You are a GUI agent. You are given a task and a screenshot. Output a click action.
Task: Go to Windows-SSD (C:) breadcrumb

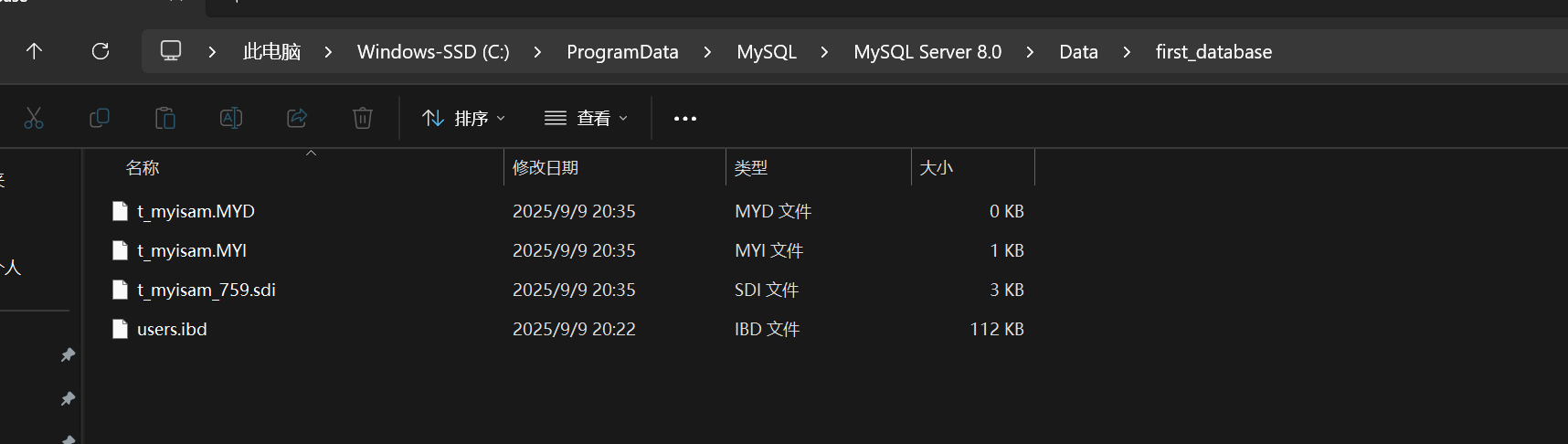[x=433, y=52]
